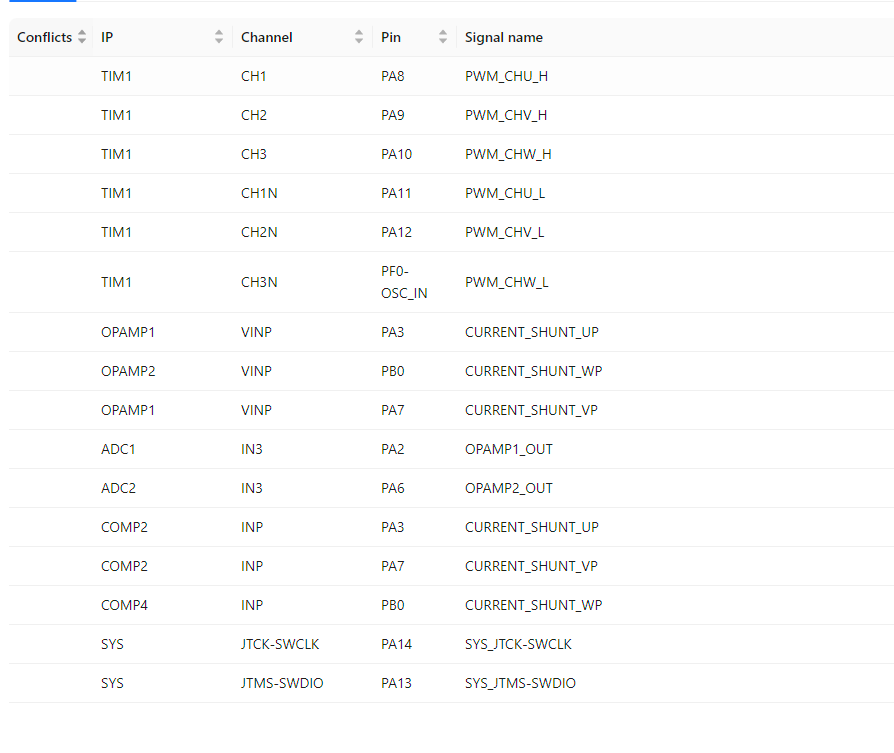Viewport: 894px width, 753px height.
Task: Select the PWM_CHU_H signal row
Action: [x=506, y=76]
